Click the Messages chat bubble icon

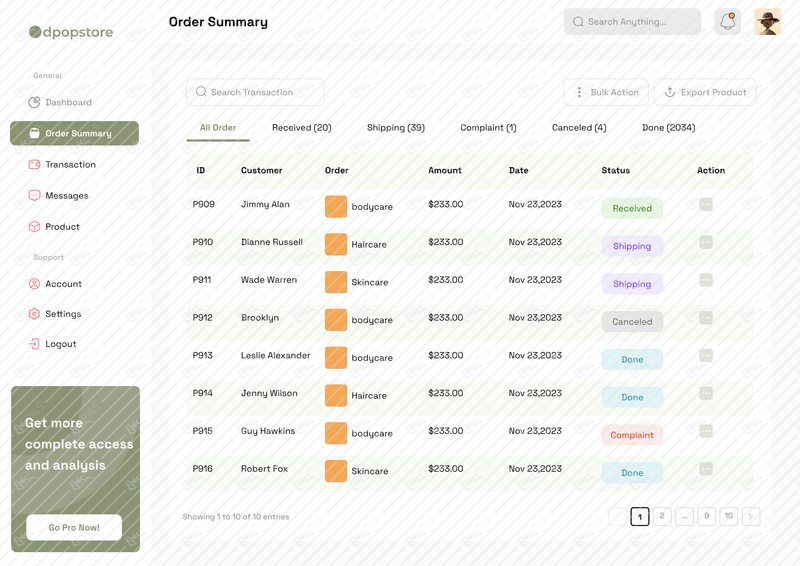point(34,195)
